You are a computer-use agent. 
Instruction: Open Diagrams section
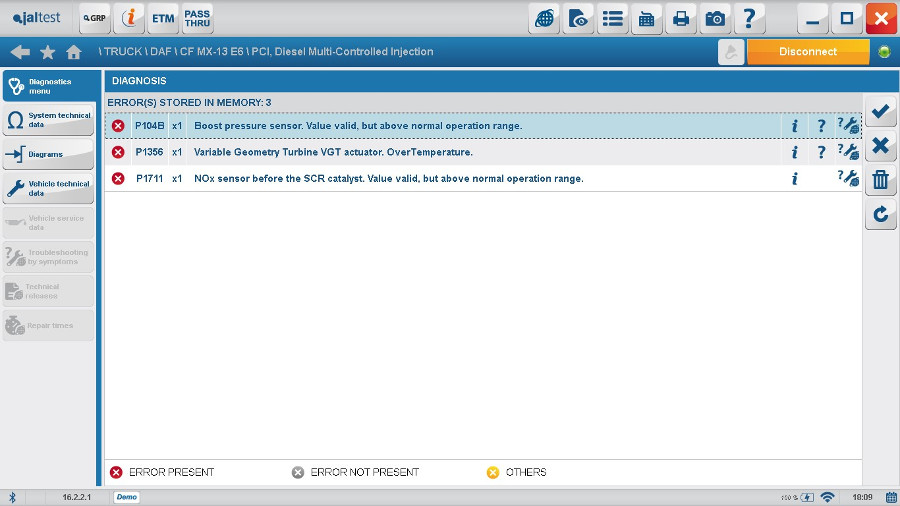pyautogui.click(x=48, y=154)
